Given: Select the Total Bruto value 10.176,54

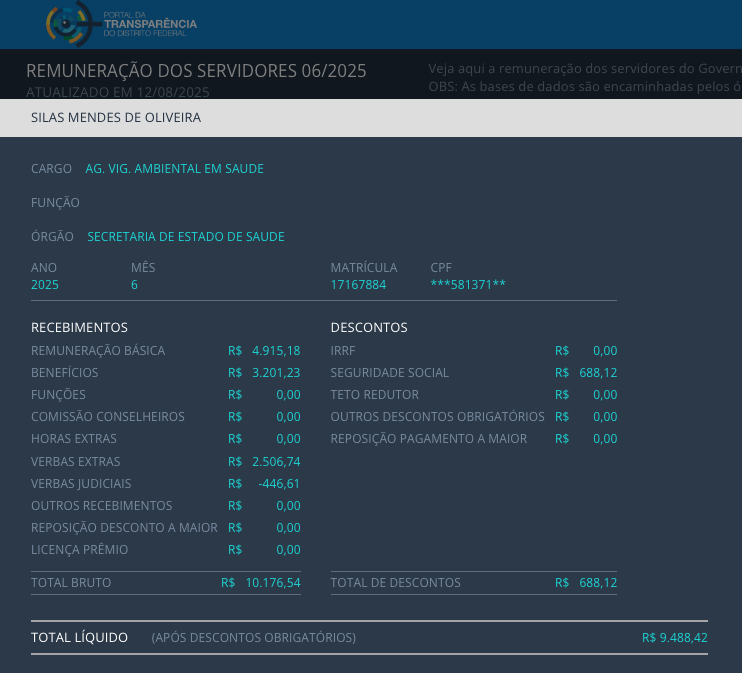Looking at the screenshot, I should coord(272,583).
